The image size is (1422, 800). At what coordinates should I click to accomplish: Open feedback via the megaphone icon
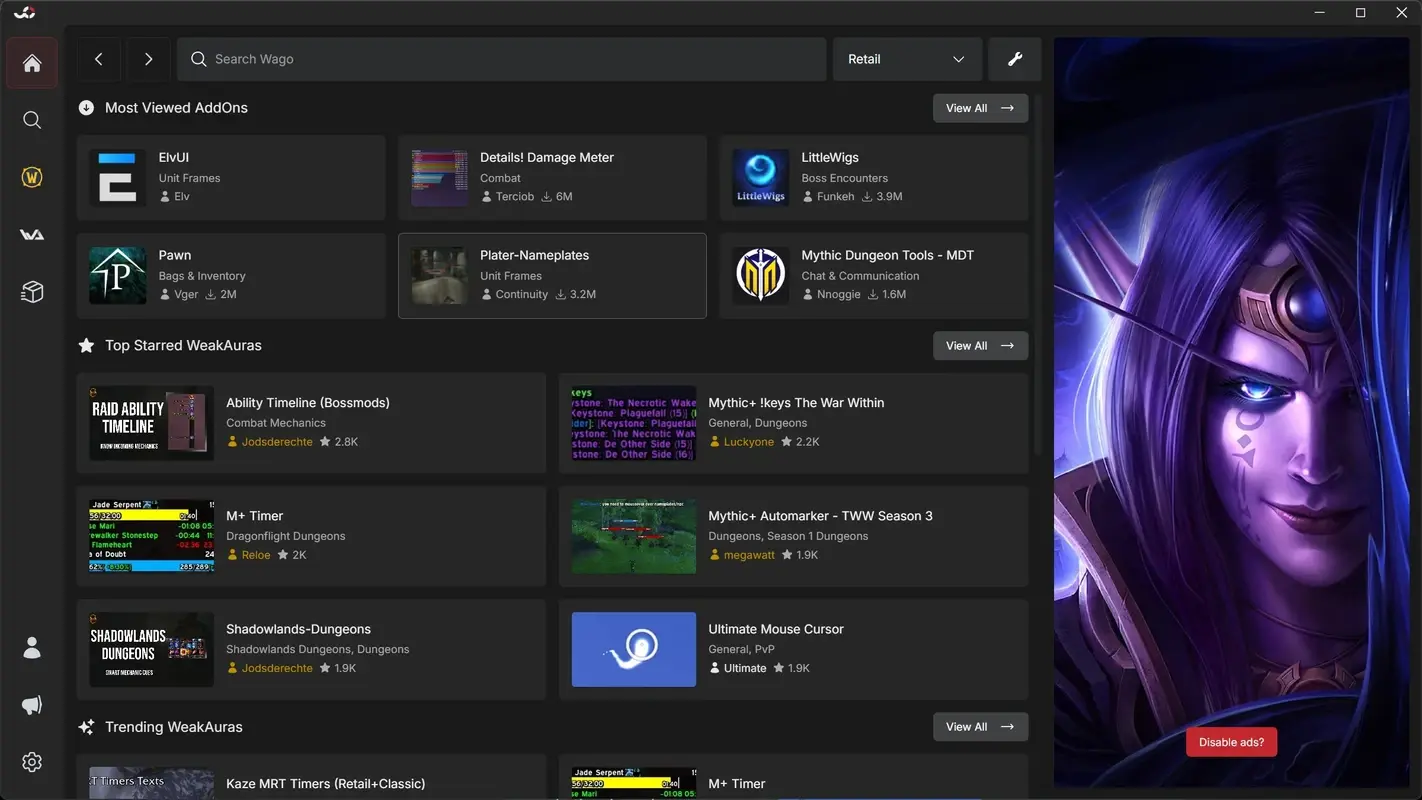(31, 704)
